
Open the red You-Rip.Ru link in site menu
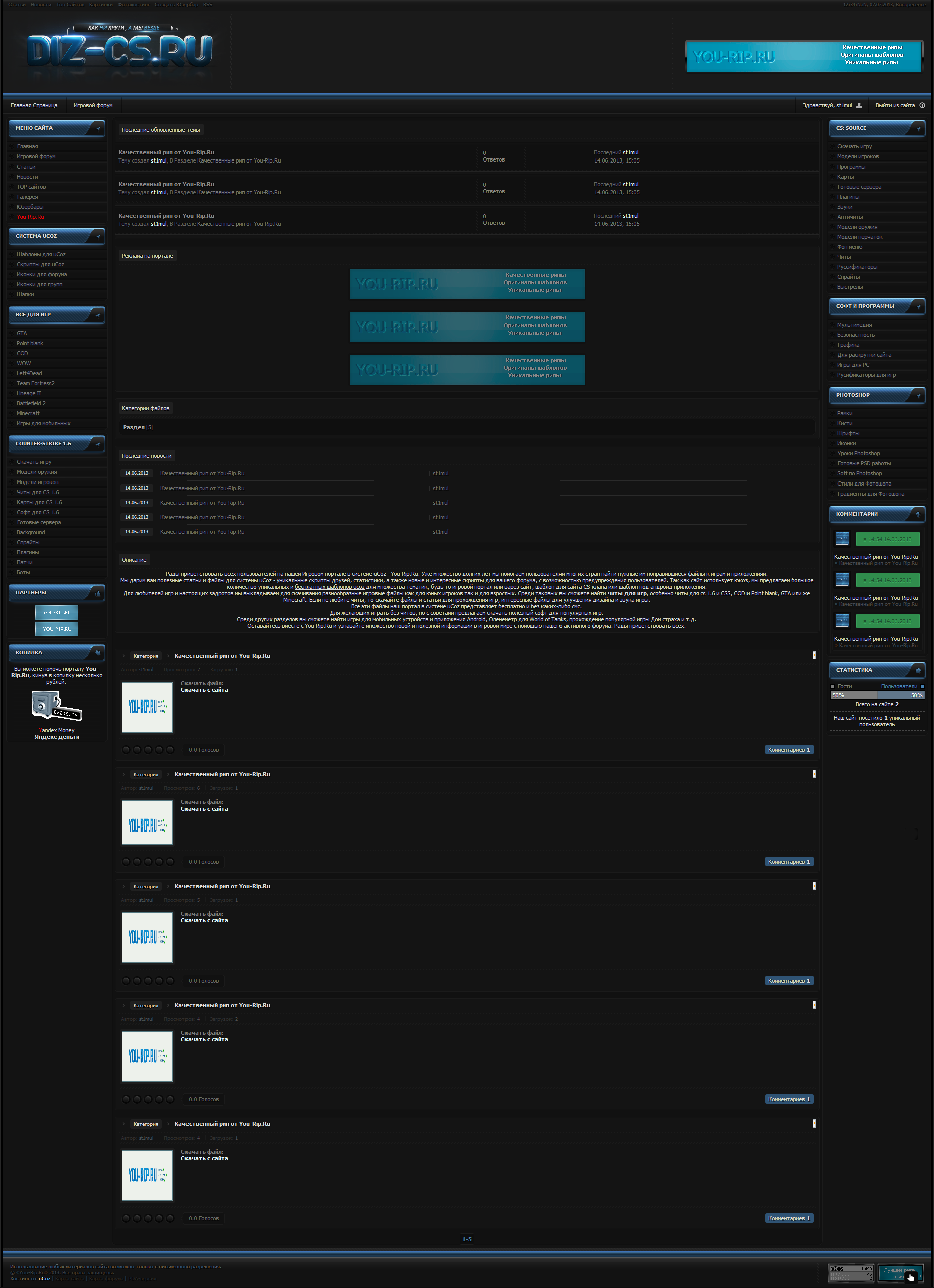30,217
